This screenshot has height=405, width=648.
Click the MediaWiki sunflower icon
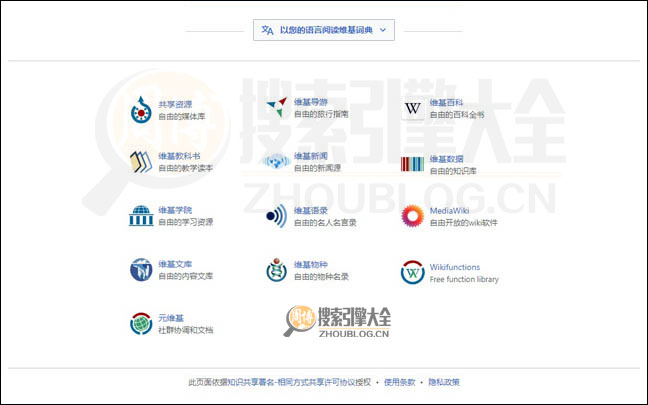tap(412, 216)
